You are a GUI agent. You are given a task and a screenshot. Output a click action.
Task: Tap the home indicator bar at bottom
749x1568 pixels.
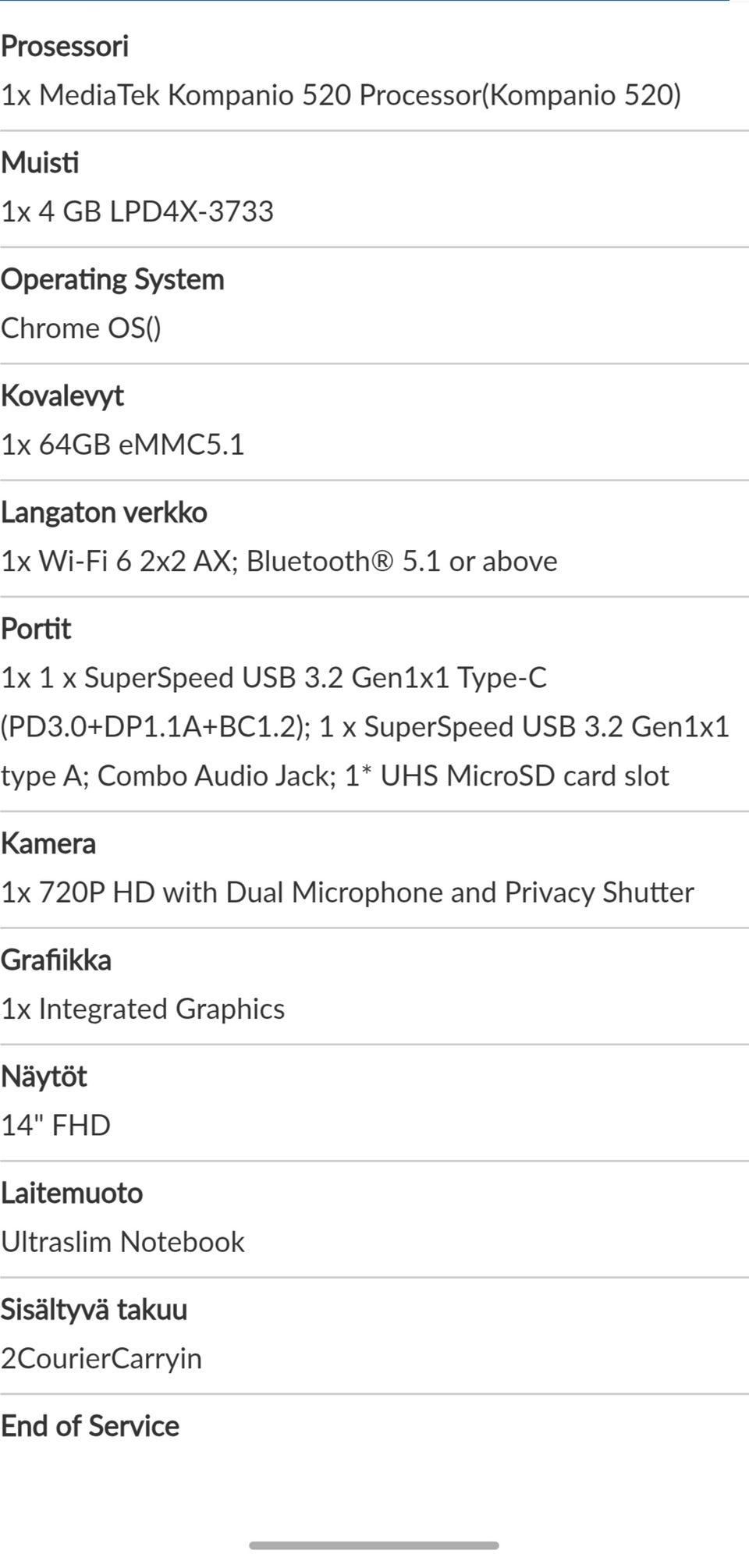pos(374,1545)
